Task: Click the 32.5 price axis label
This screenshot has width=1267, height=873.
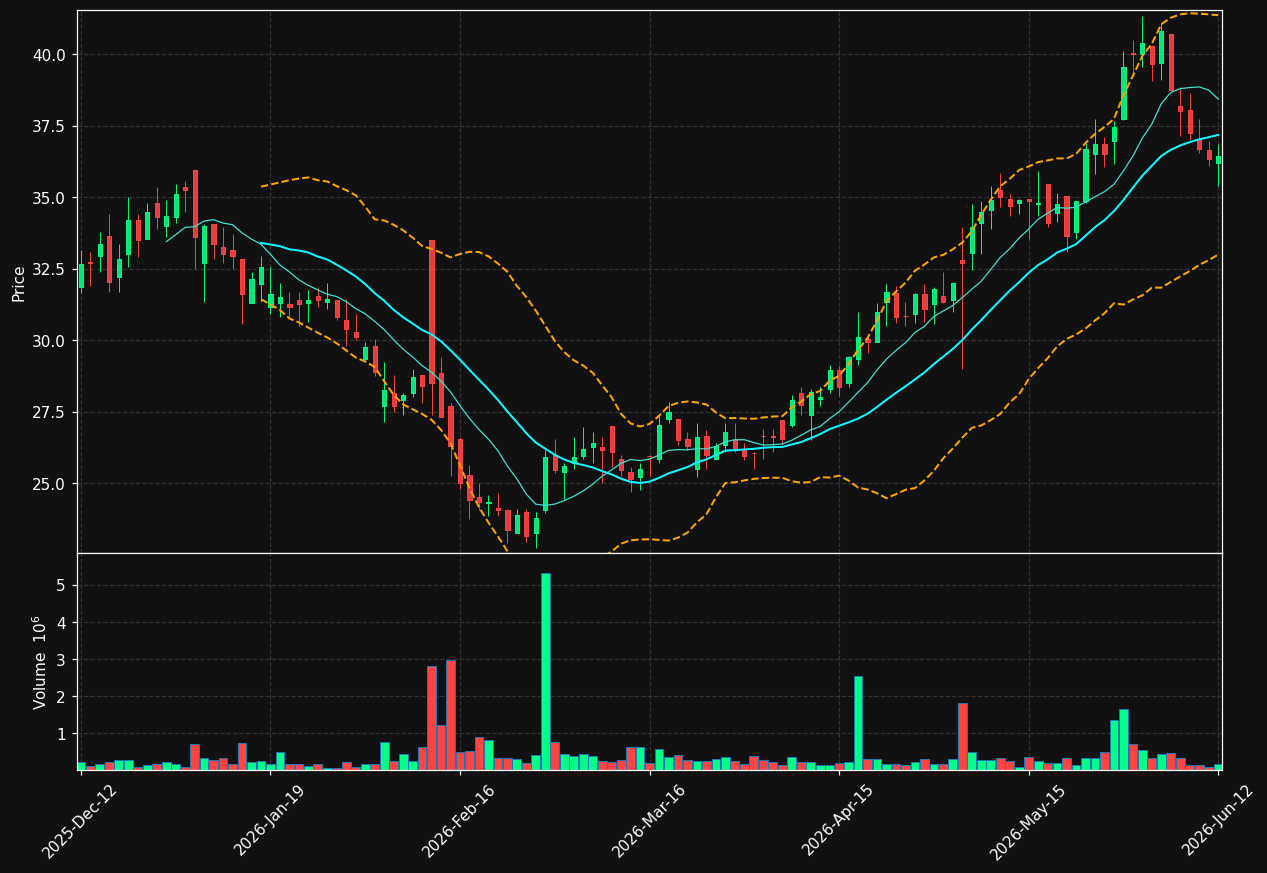Action: 48,269
